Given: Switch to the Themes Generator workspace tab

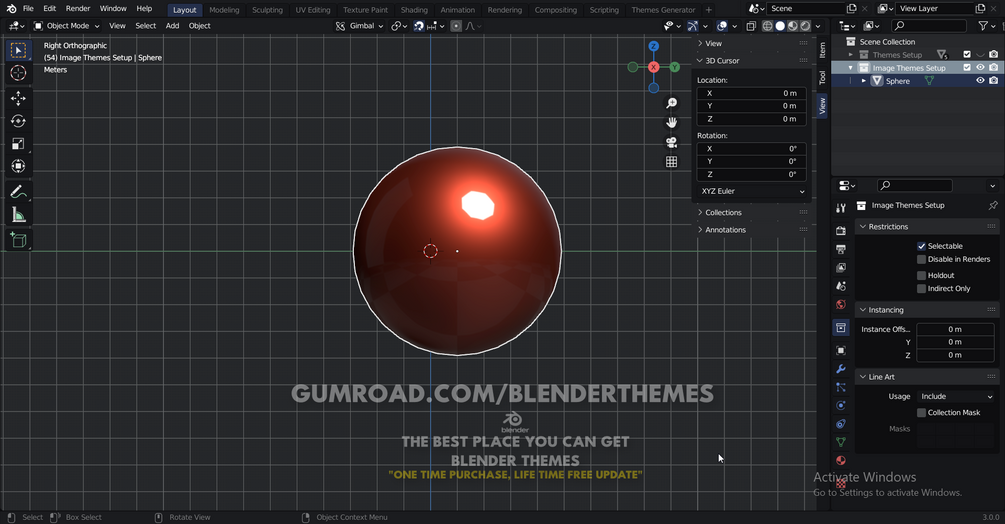Looking at the screenshot, I should coord(663,10).
